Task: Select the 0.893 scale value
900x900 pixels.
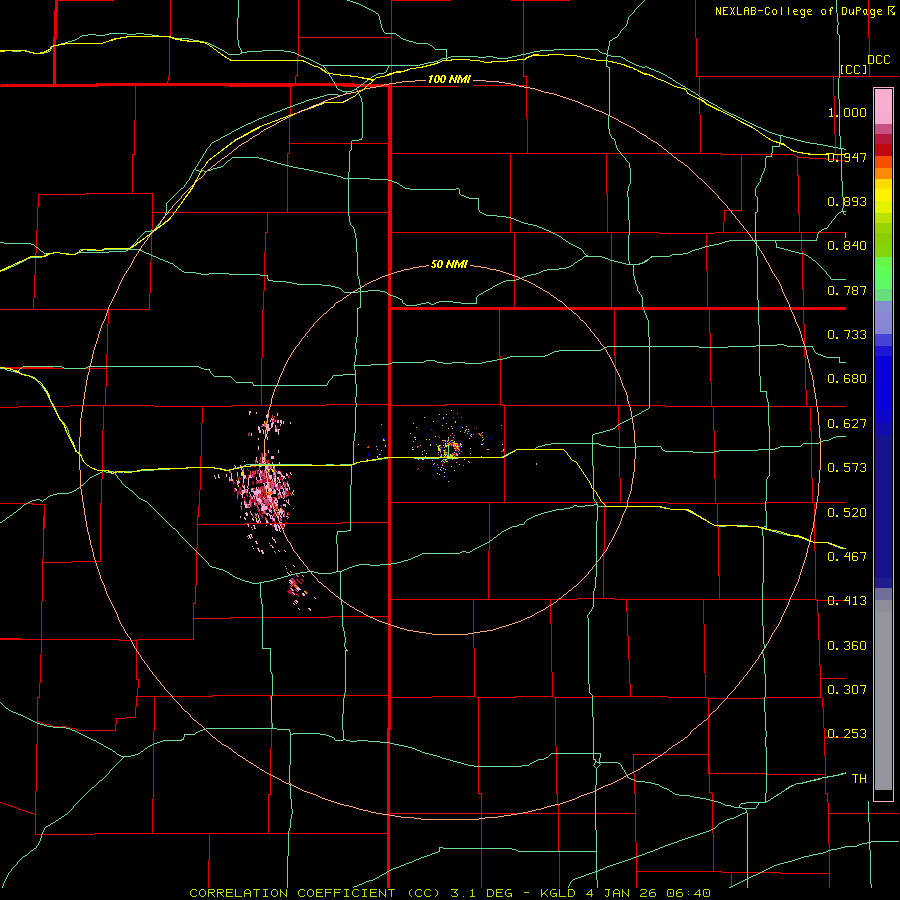Action: pos(847,201)
